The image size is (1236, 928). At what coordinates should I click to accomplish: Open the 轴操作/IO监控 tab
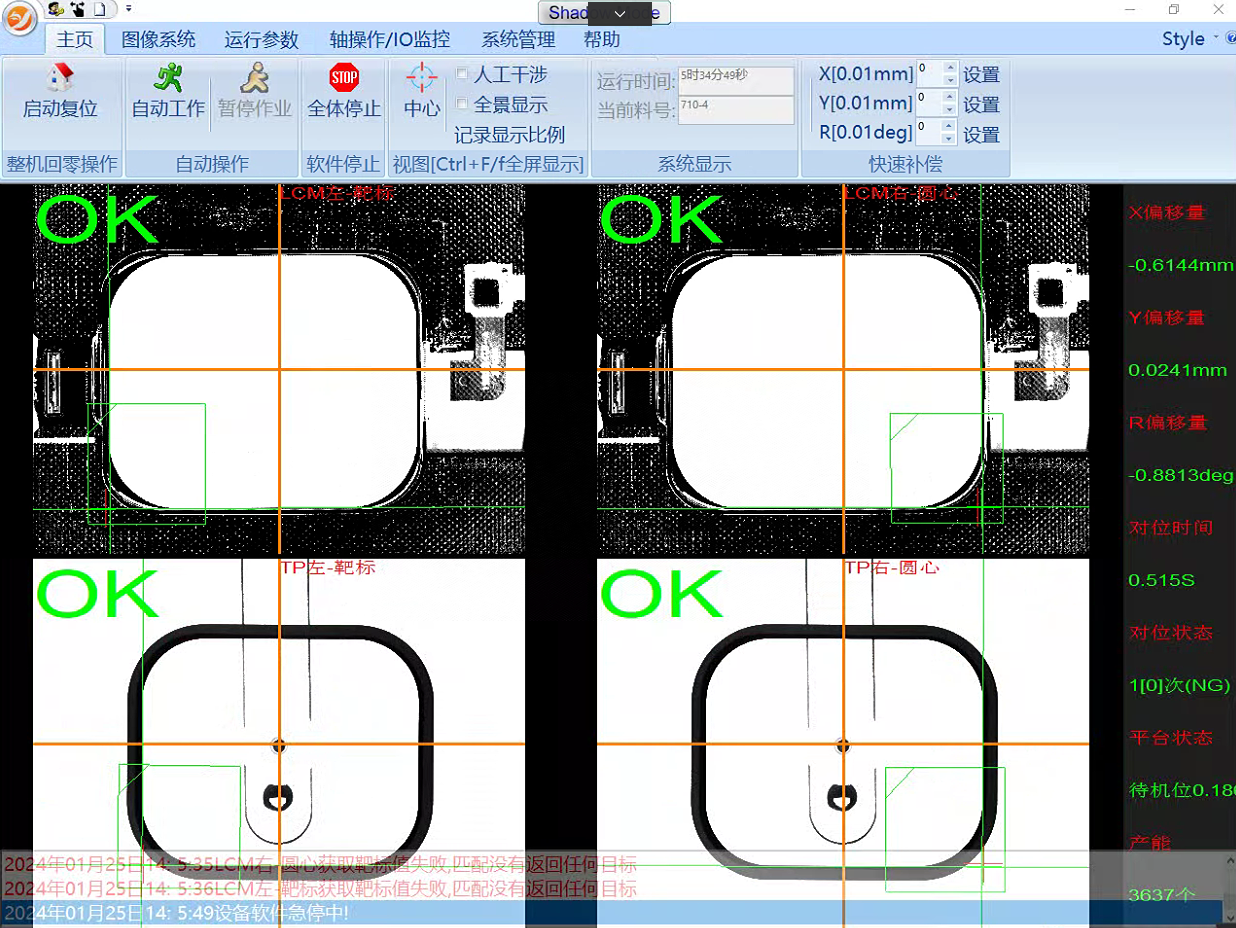click(x=389, y=40)
